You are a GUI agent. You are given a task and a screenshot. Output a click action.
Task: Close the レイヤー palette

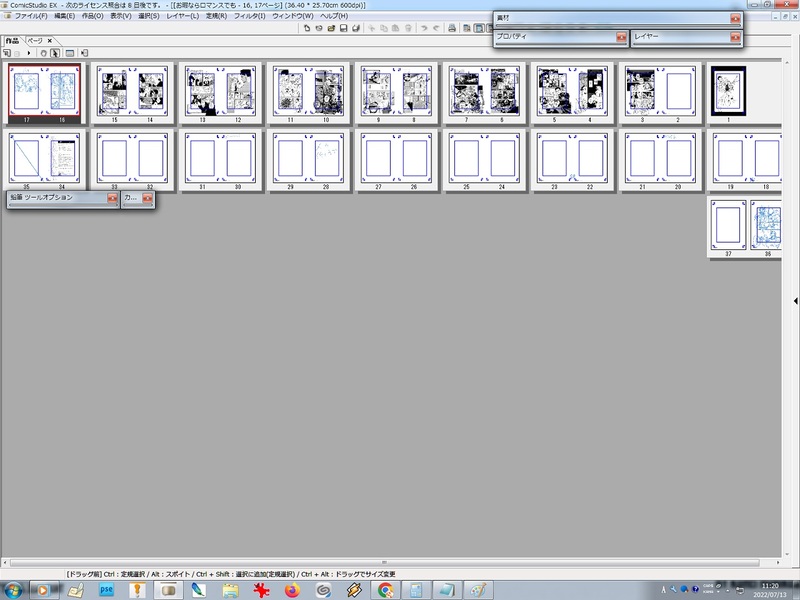[735, 37]
